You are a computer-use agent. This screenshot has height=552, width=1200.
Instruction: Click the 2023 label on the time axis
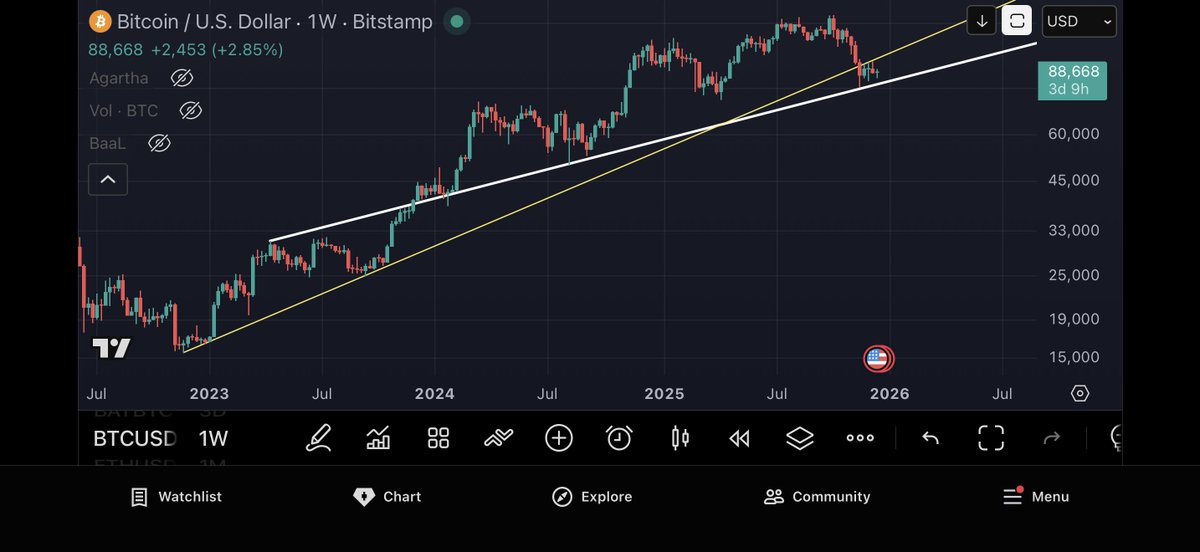[209, 394]
